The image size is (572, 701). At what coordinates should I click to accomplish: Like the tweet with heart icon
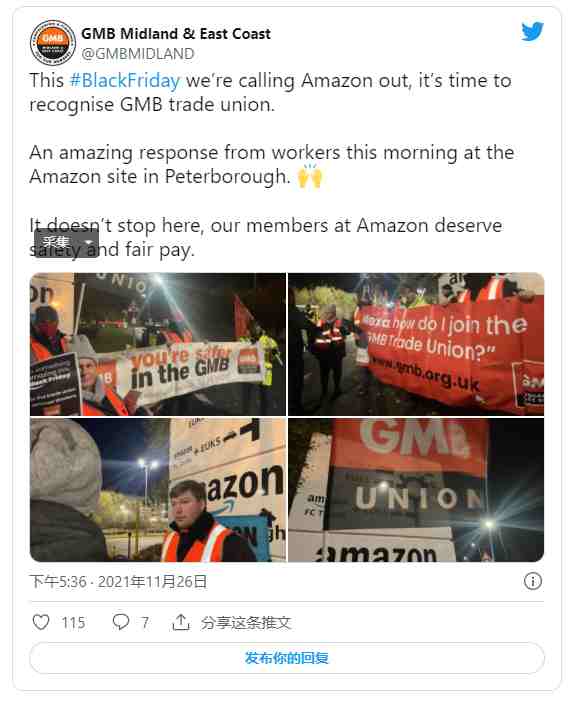tap(41, 622)
